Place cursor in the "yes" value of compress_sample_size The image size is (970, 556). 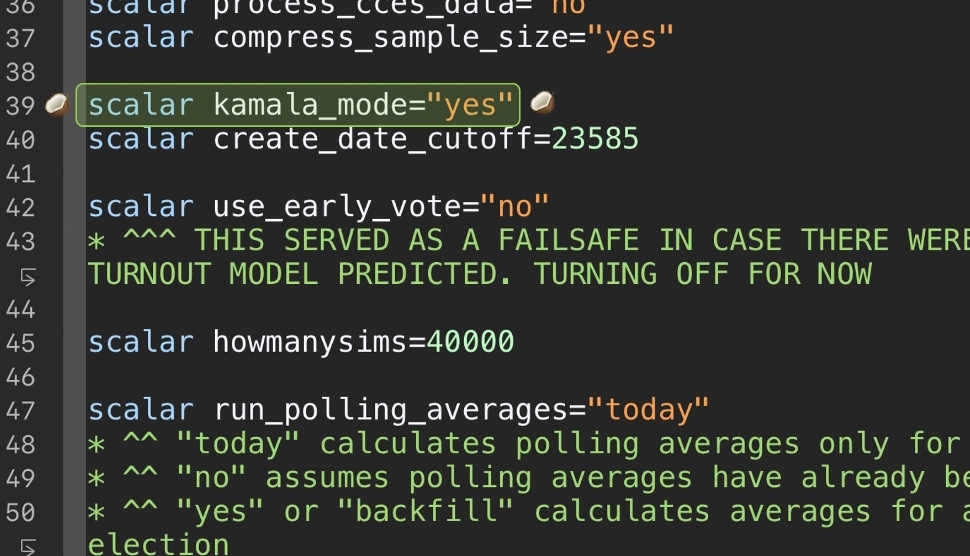tap(630, 38)
